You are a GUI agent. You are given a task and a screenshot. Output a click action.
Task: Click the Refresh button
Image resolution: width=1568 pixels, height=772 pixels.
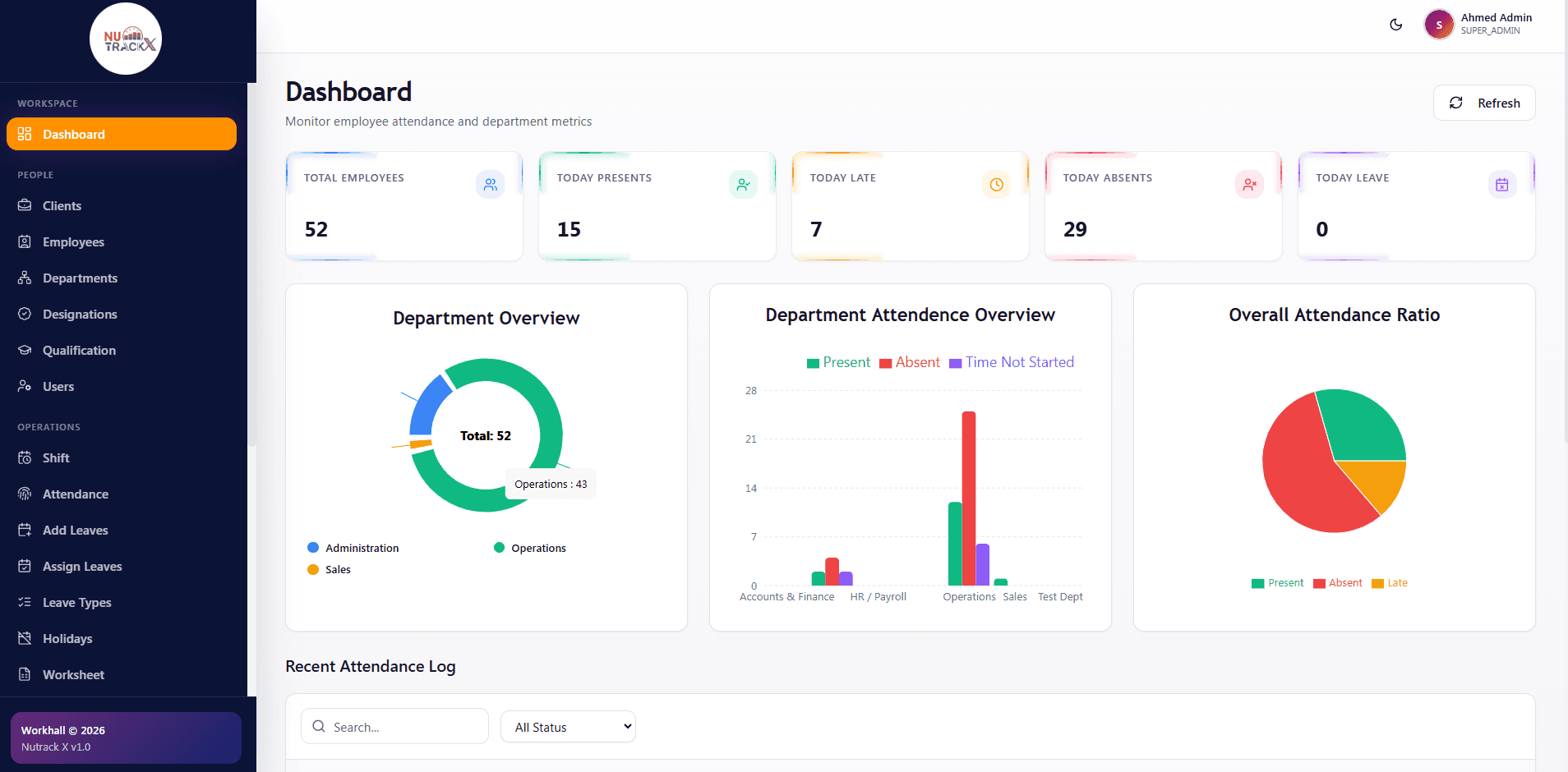(x=1484, y=103)
